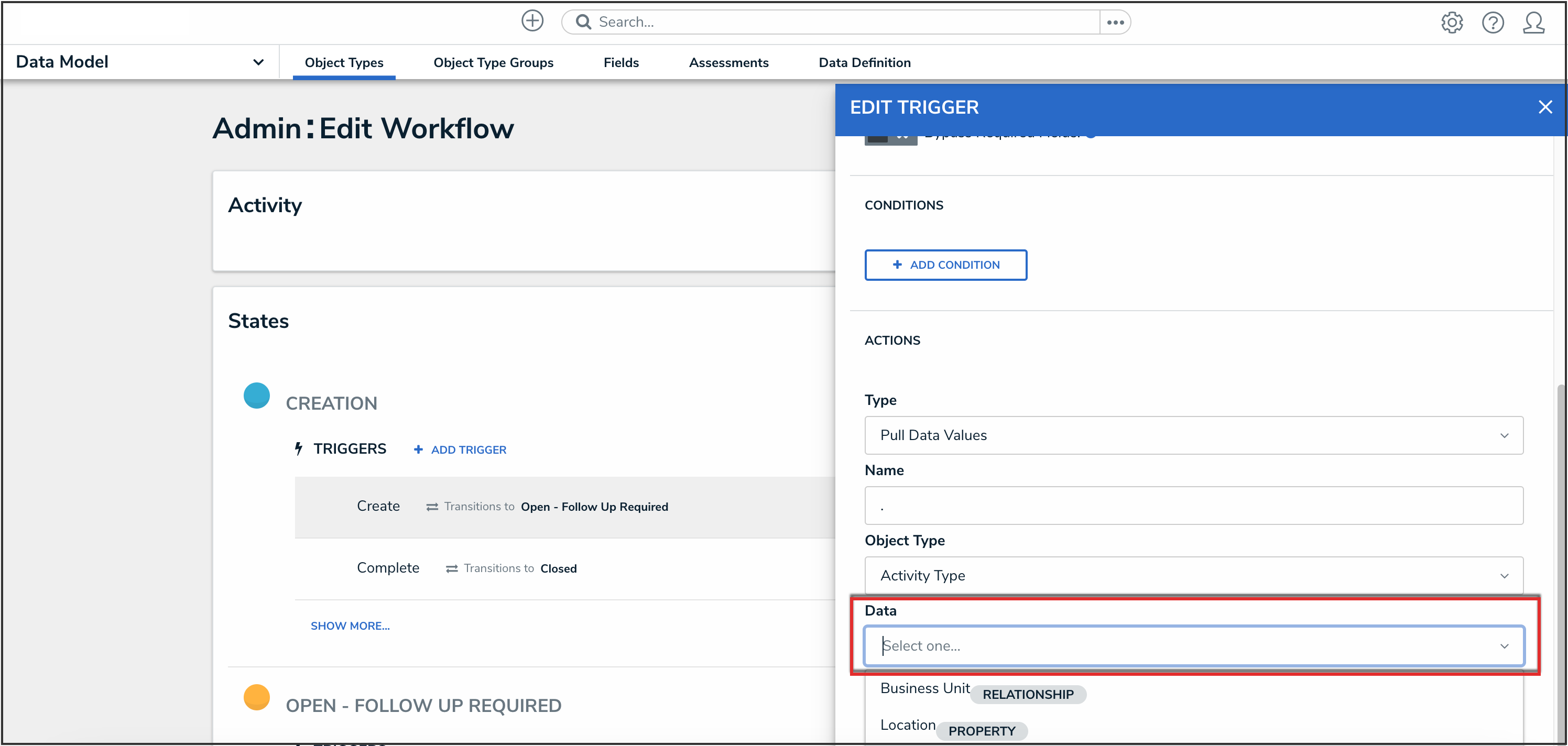
Task: Open the search options ellipsis menu
Action: point(1115,23)
